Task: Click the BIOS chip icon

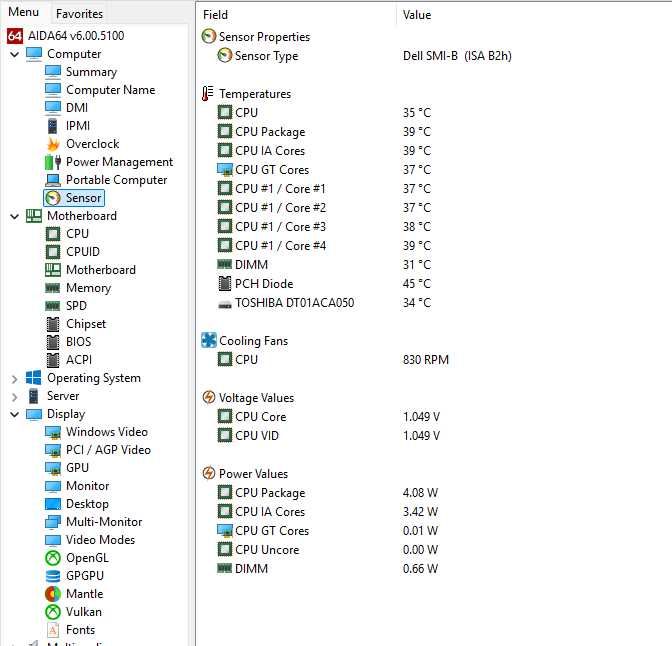Action: 53,342
